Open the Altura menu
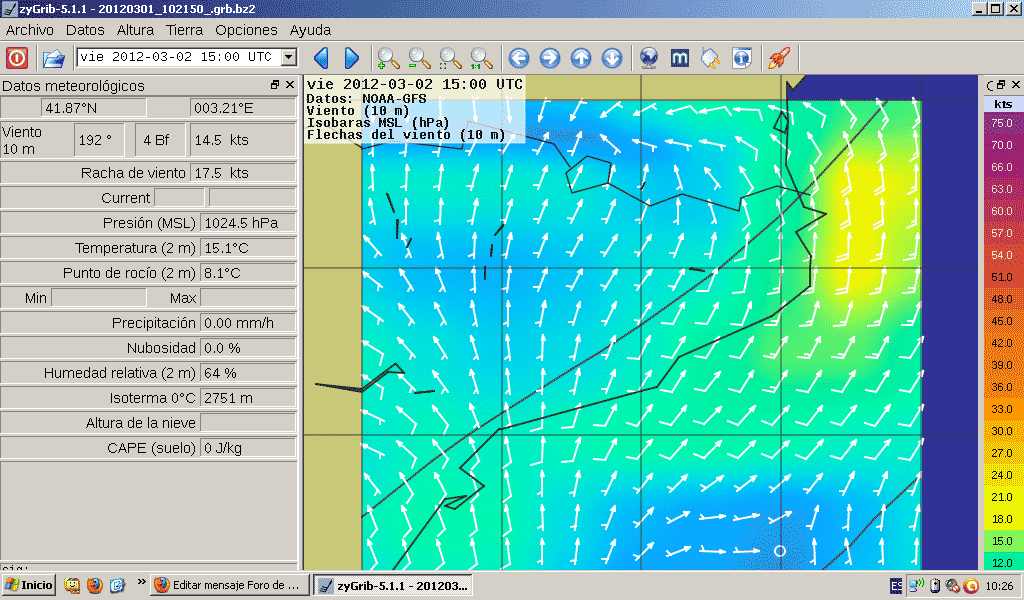The image size is (1024, 600). point(135,30)
